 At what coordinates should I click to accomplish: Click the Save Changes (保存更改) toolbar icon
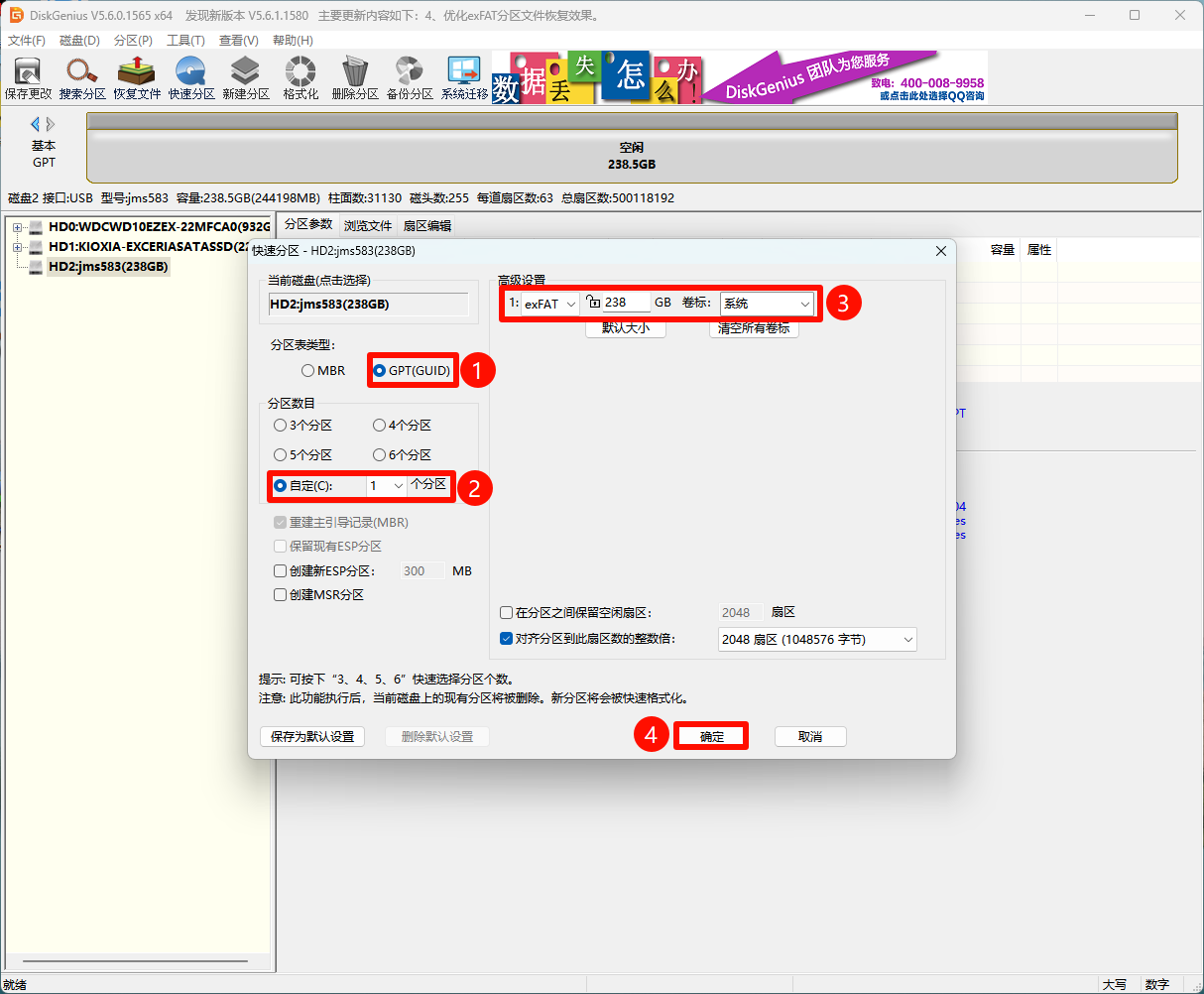[28, 77]
